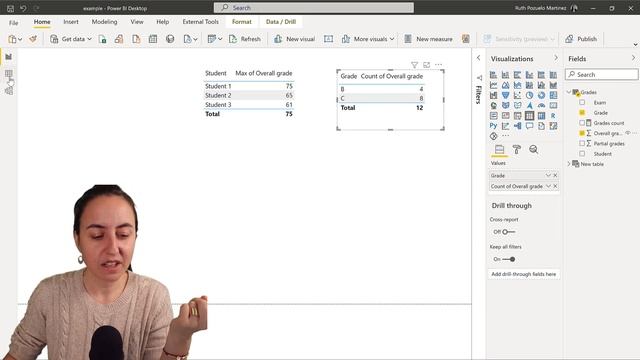Click the New measure button
The width and height of the screenshot is (640, 360).
click(x=428, y=39)
